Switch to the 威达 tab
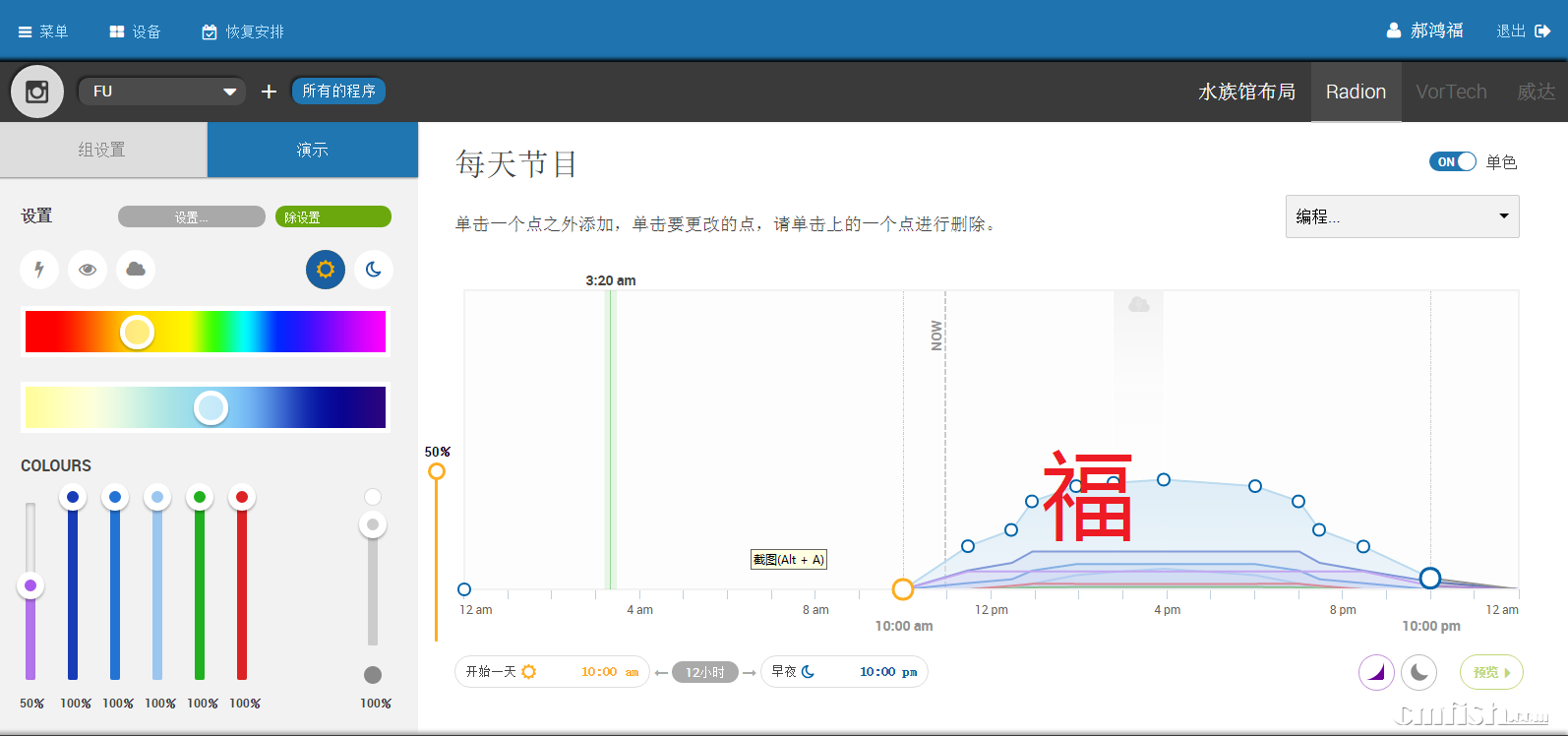 click(x=1536, y=92)
